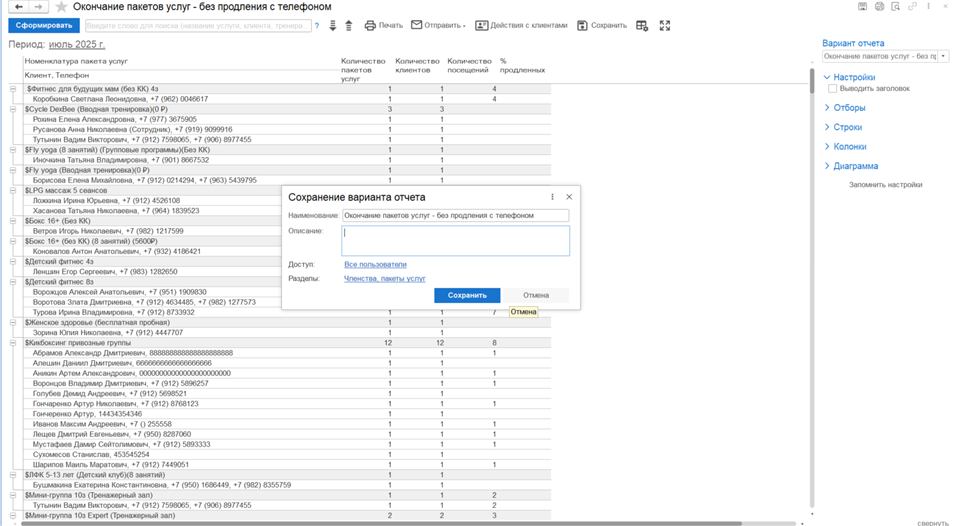The height and width of the screenshot is (526, 960).
Task: Click the print icon at top right
Action: (x=879, y=7)
